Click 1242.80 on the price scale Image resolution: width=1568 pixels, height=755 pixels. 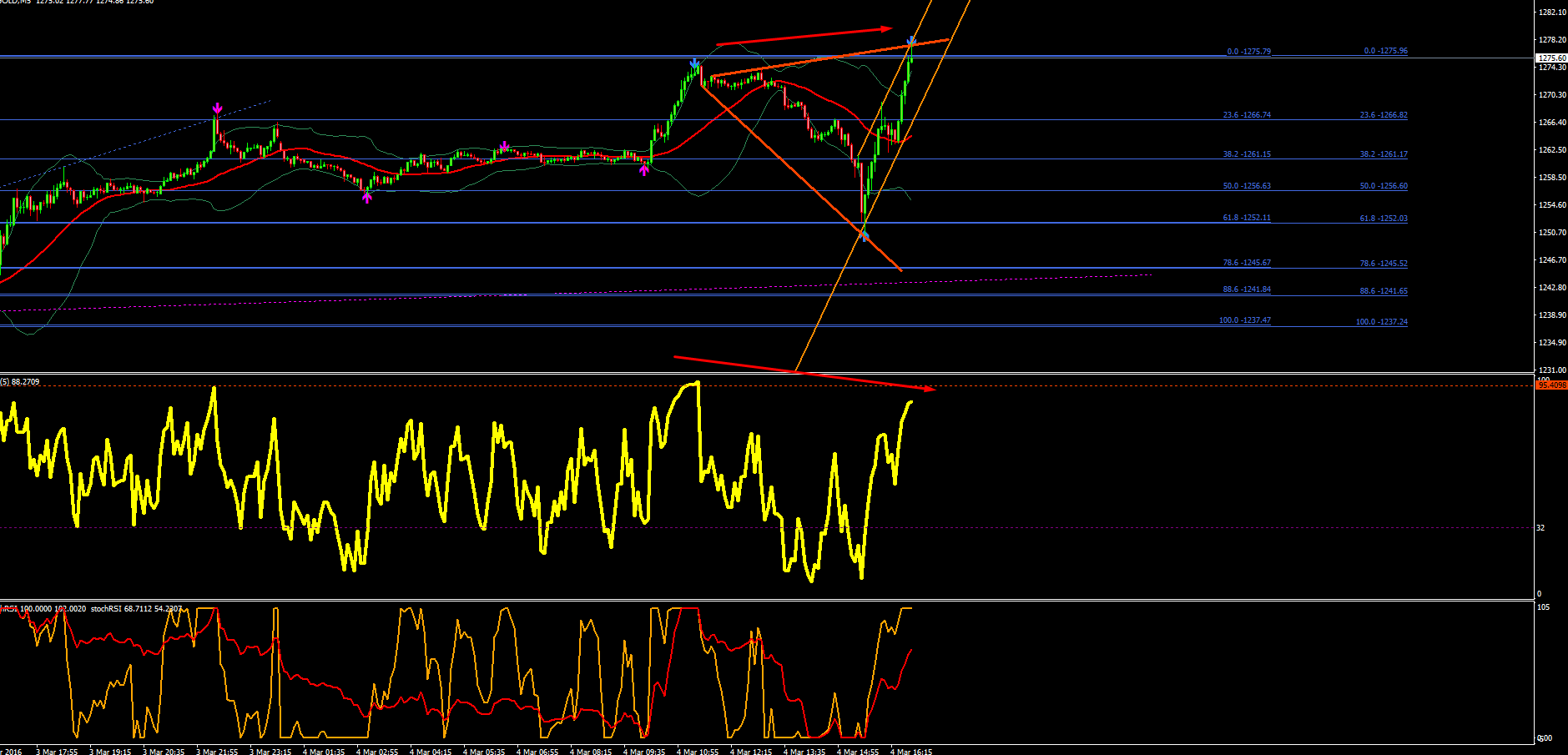1552,288
